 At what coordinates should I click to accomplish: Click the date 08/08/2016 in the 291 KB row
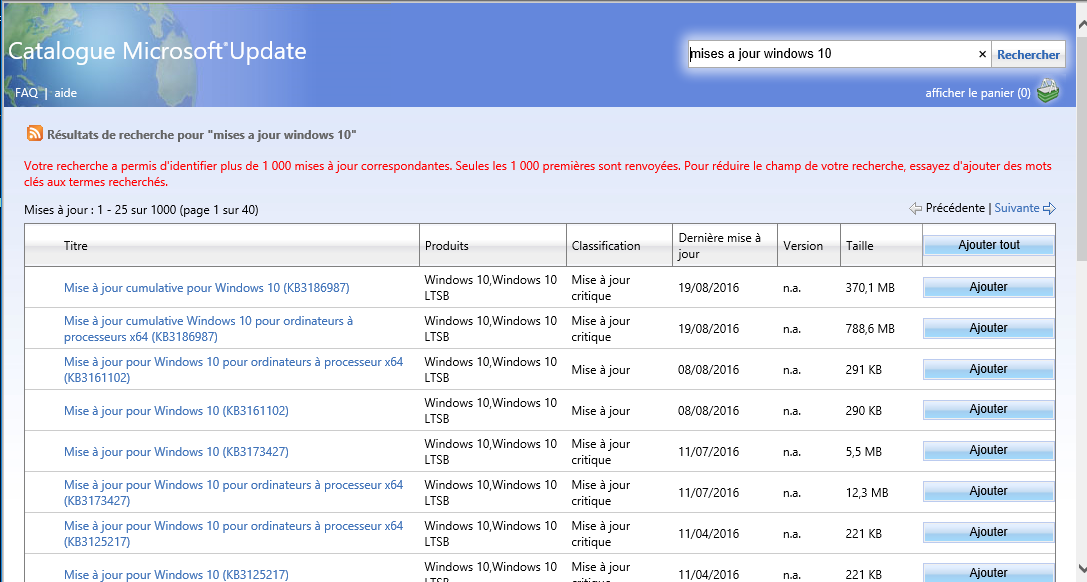708,370
